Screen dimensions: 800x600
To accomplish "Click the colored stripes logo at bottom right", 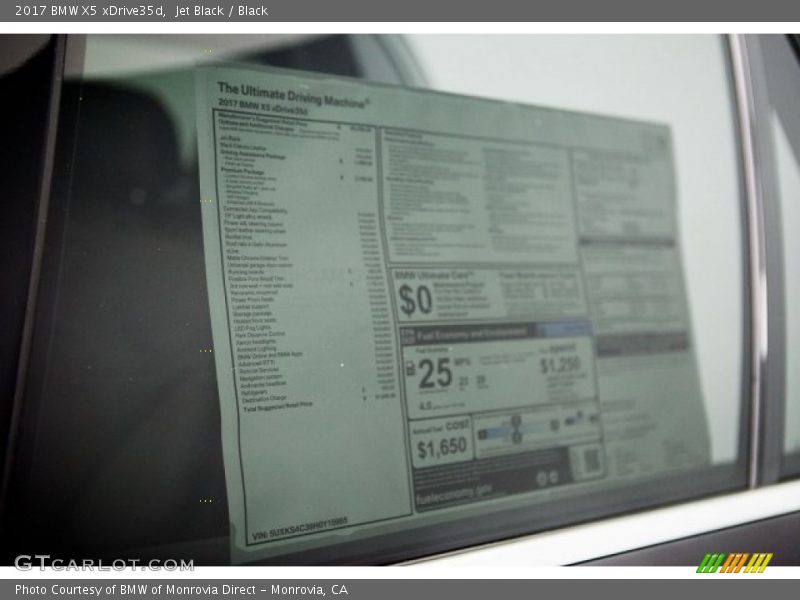I will tap(734, 562).
